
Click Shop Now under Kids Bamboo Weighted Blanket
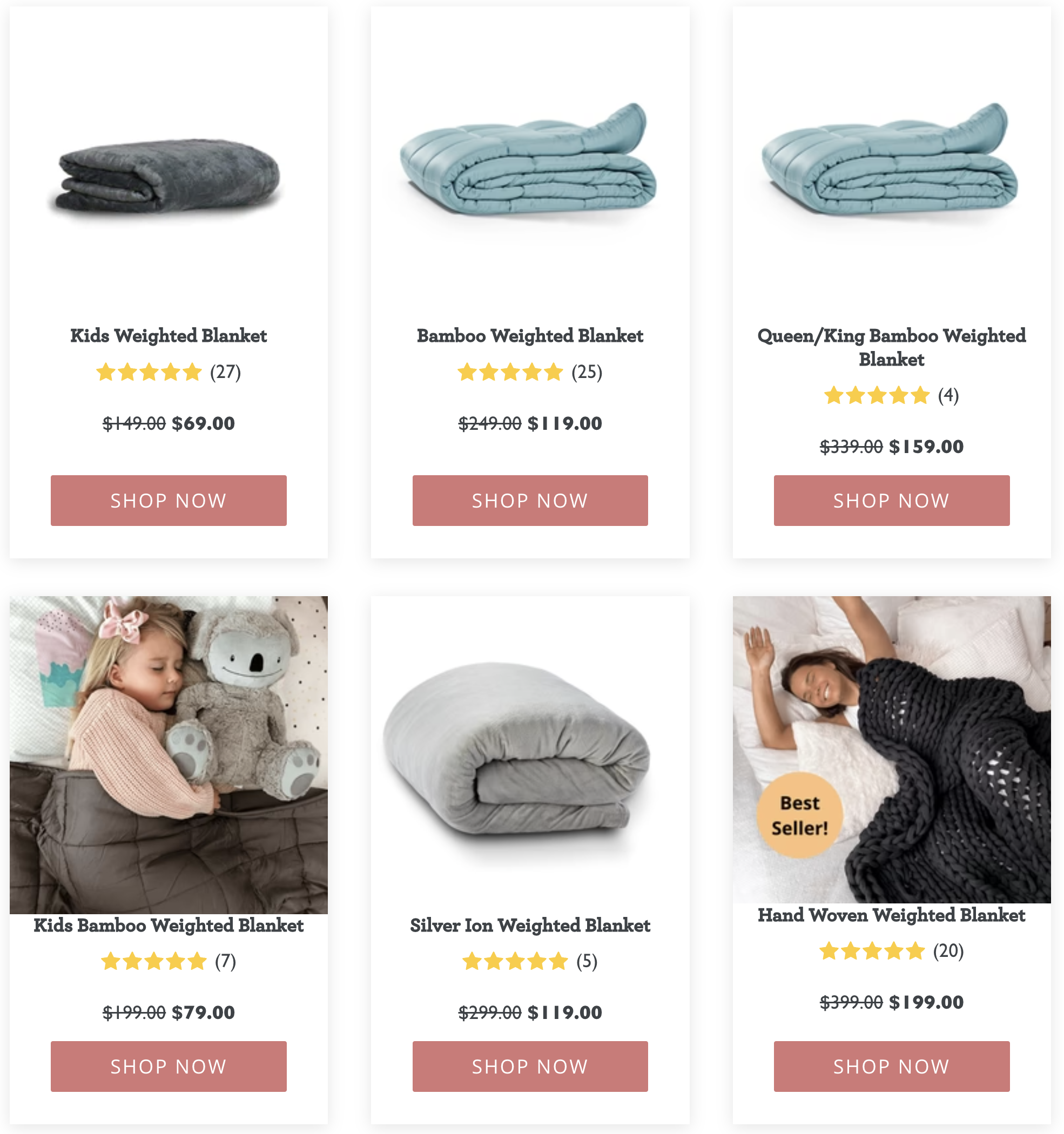pos(169,1066)
